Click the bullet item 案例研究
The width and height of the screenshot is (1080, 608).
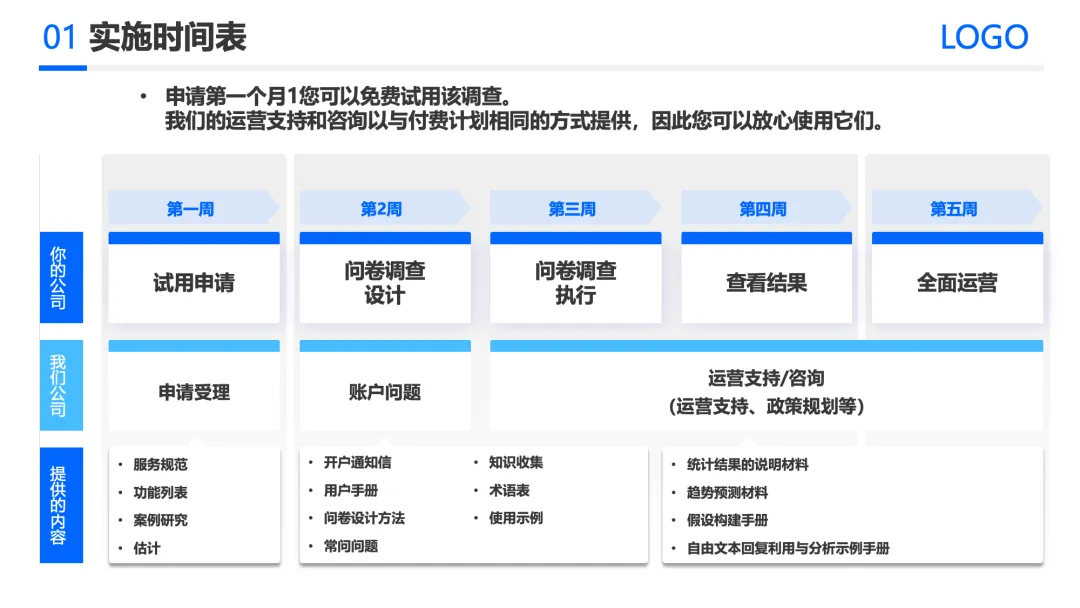tap(160, 520)
